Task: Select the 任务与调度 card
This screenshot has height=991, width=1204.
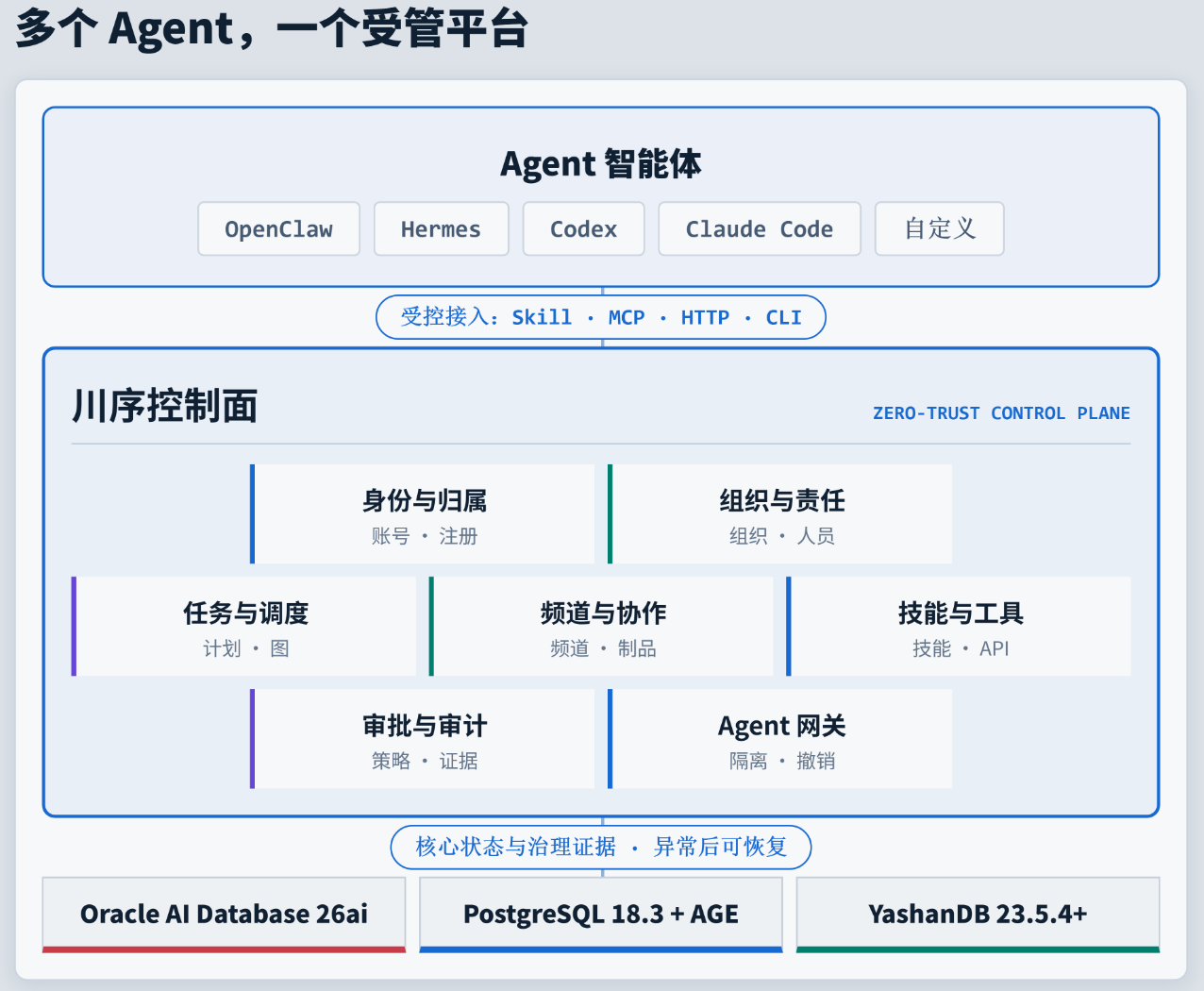Action: (243, 627)
